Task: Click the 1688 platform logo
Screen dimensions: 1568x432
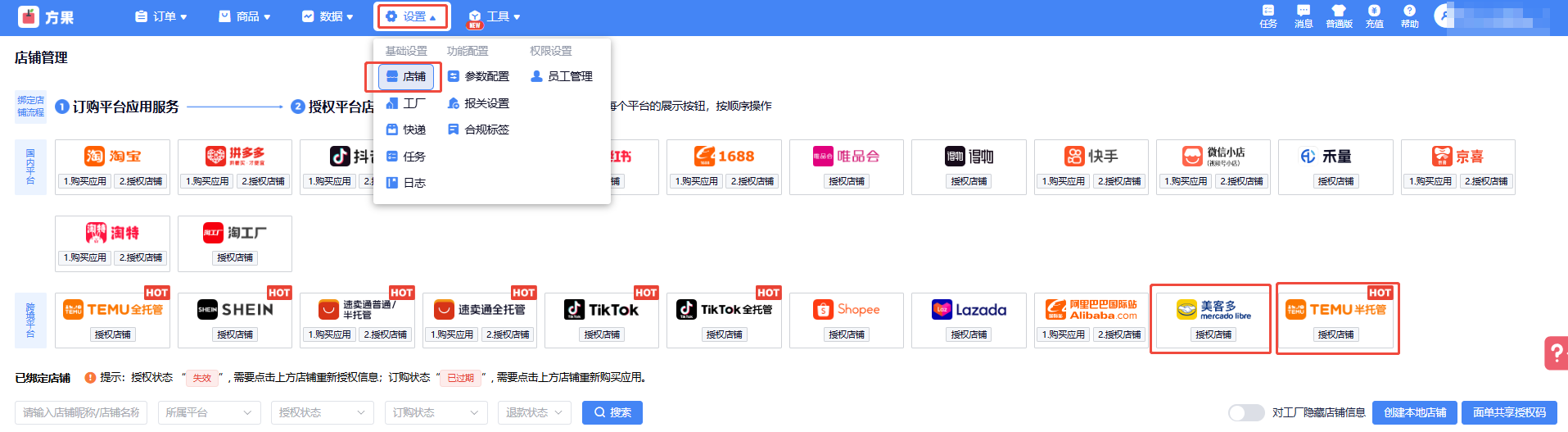Action: [724, 156]
